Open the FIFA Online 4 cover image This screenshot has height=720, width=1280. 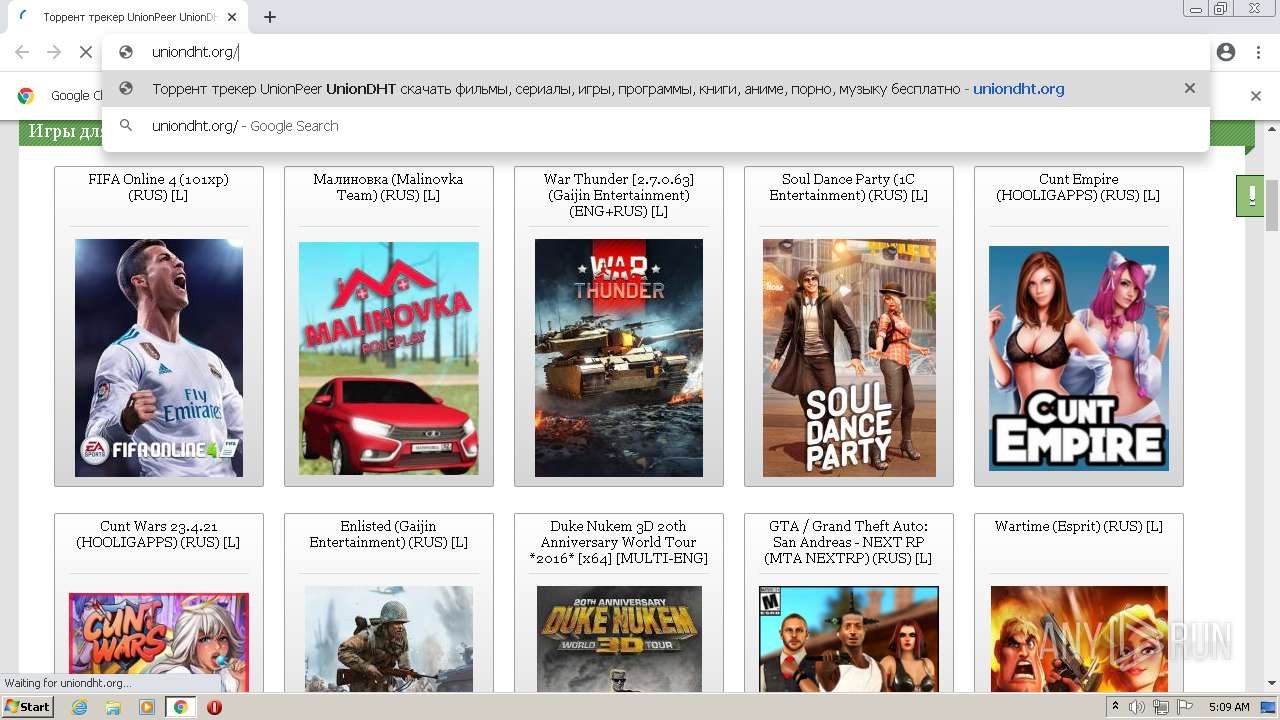pyautogui.click(x=159, y=357)
